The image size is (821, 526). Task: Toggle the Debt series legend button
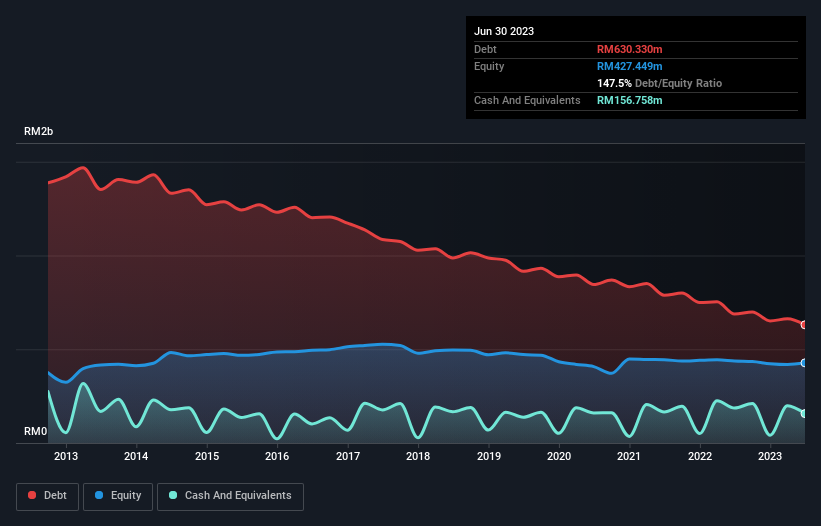tap(48, 496)
